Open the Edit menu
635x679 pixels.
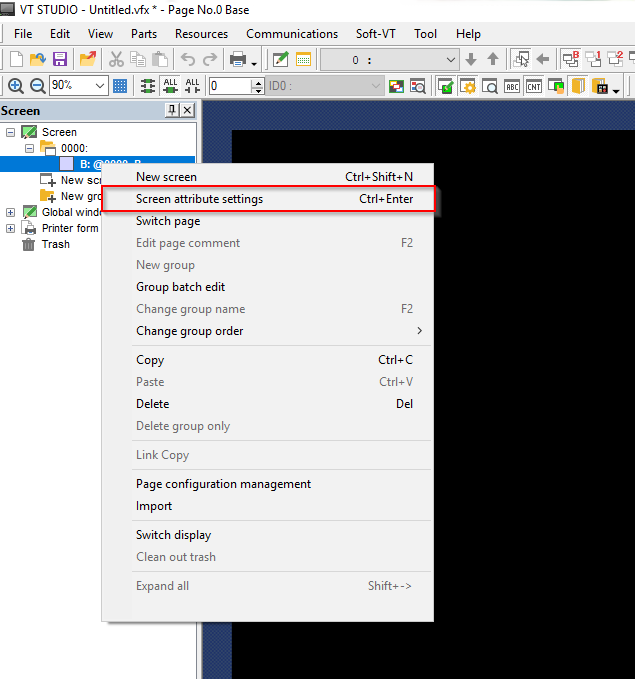[60, 34]
